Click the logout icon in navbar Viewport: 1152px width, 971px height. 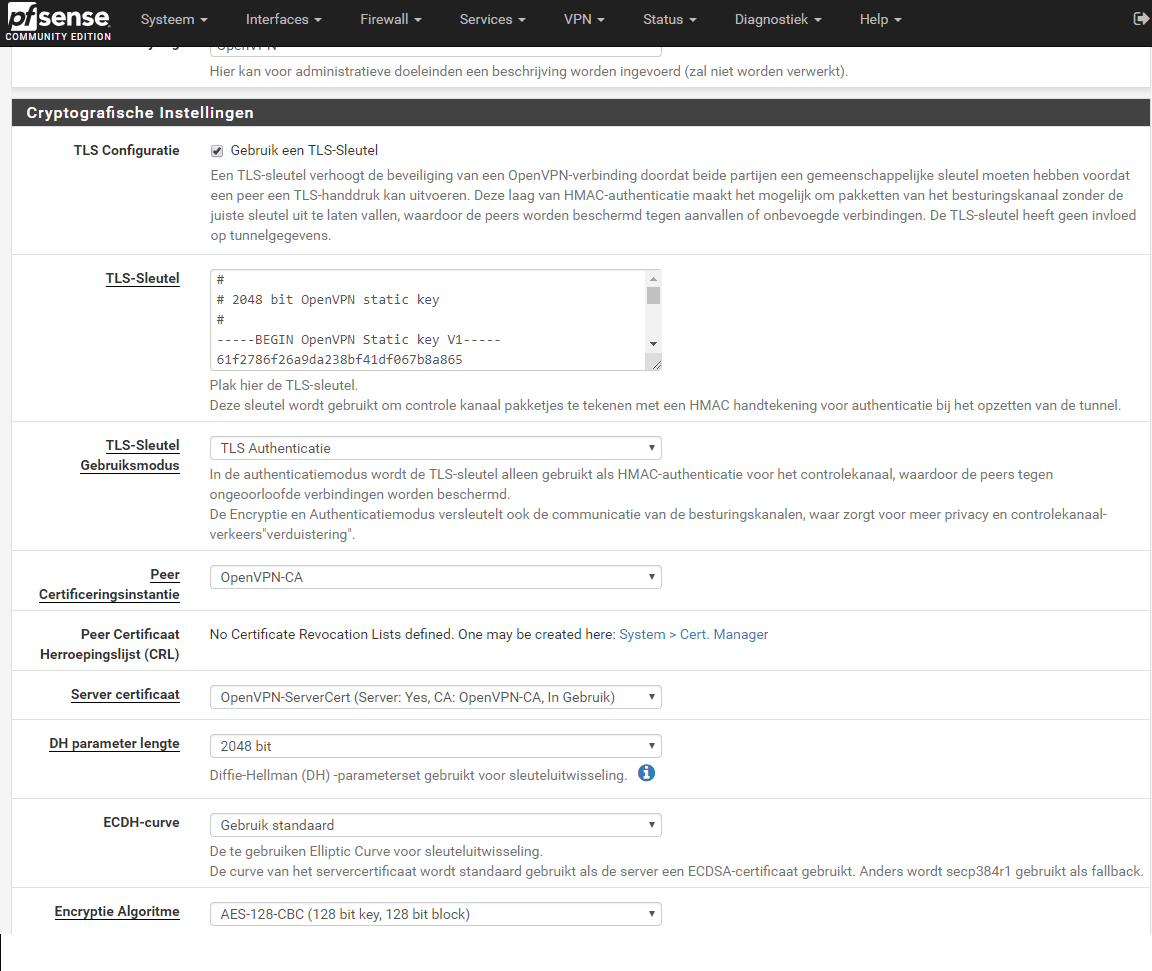[1141, 19]
